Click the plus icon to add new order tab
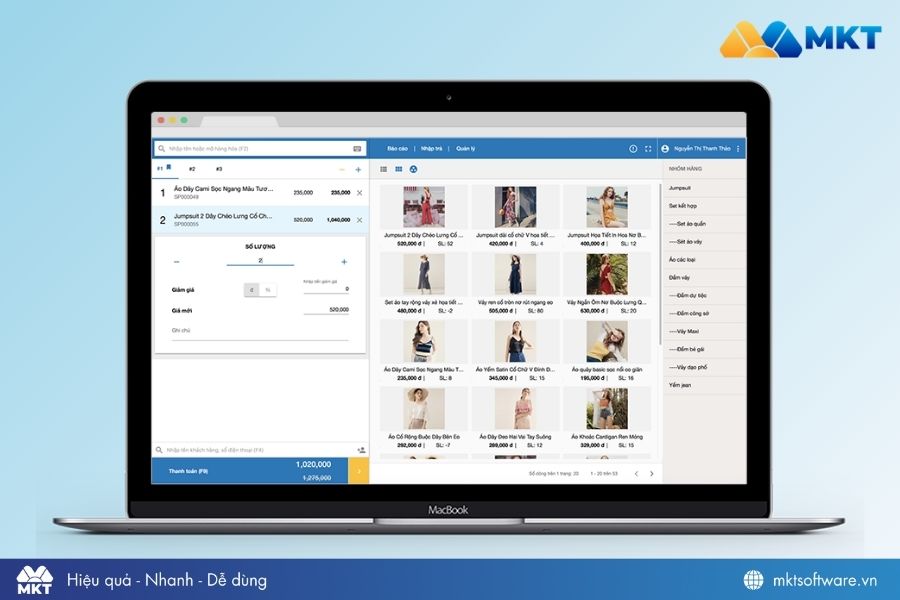Screen dimensions: 900x600 (x=358, y=169)
